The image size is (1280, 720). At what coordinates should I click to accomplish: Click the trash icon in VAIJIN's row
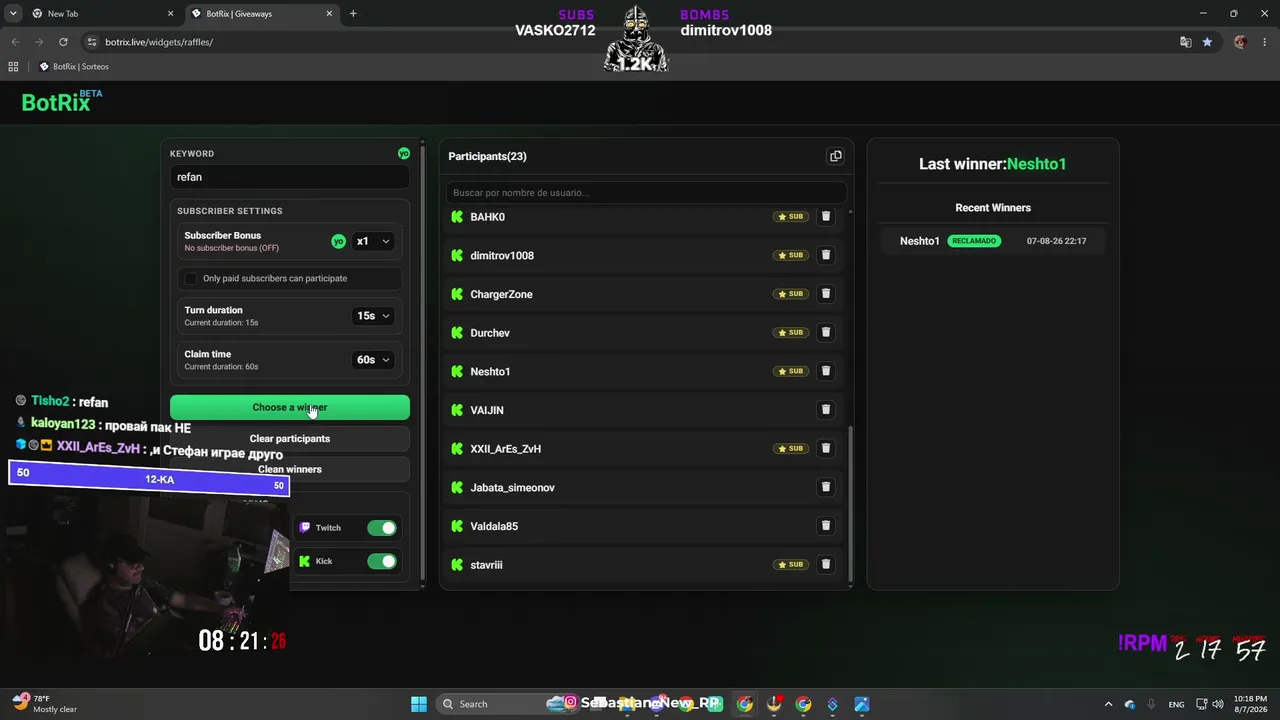point(826,409)
